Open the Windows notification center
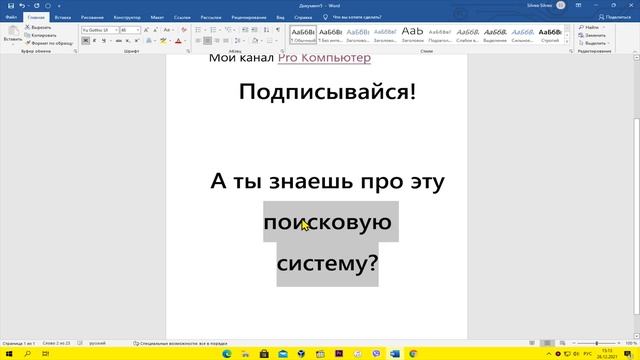Image resolution: width=640 pixels, height=360 pixels. pos(628,353)
